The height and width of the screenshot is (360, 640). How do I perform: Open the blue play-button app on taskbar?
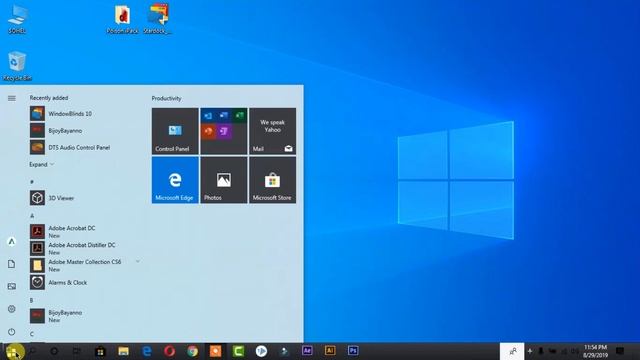pos(261,351)
